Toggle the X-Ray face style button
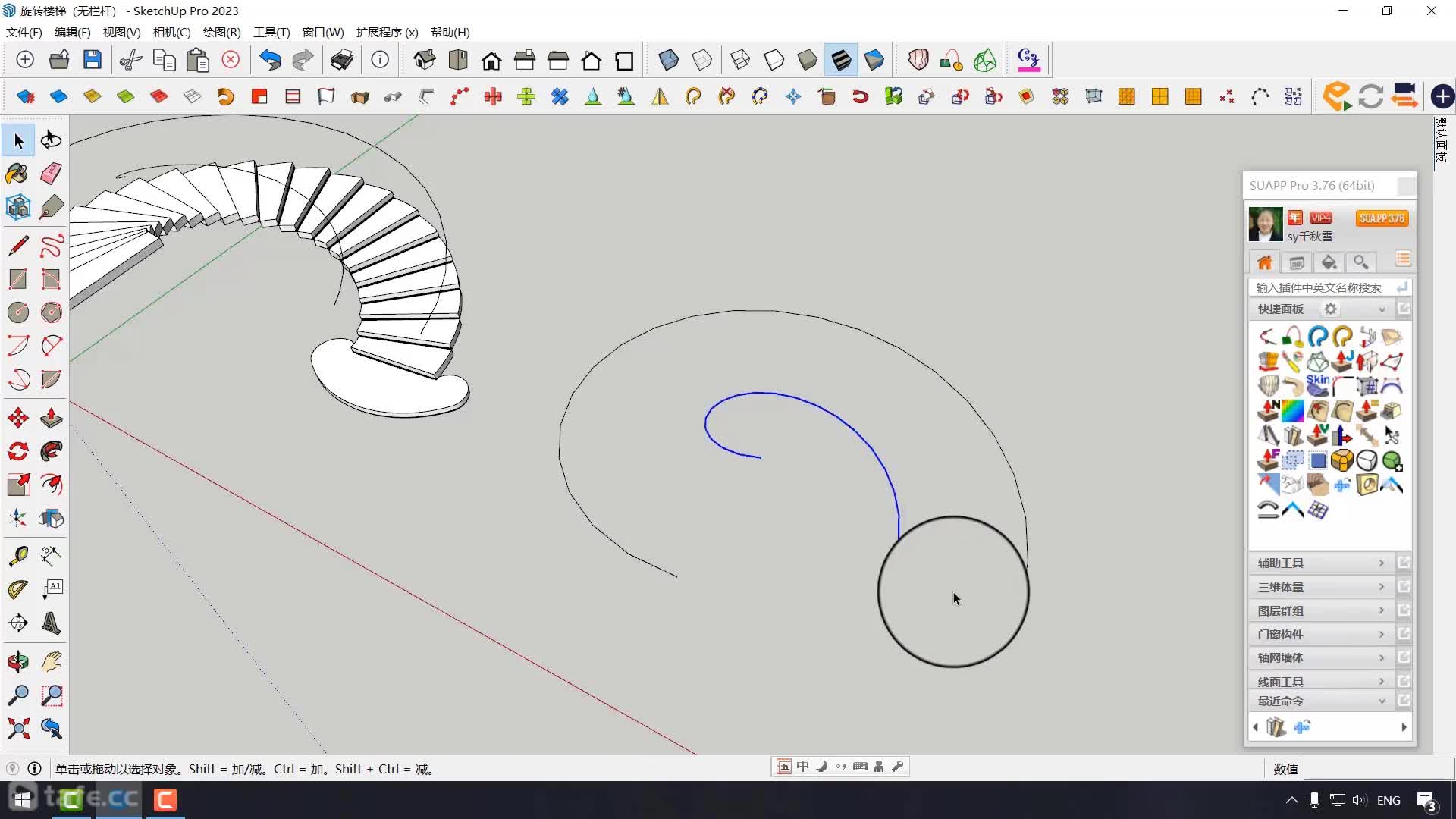Image resolution: width=1456 pixels, height=819 pixels. [668, 60]
